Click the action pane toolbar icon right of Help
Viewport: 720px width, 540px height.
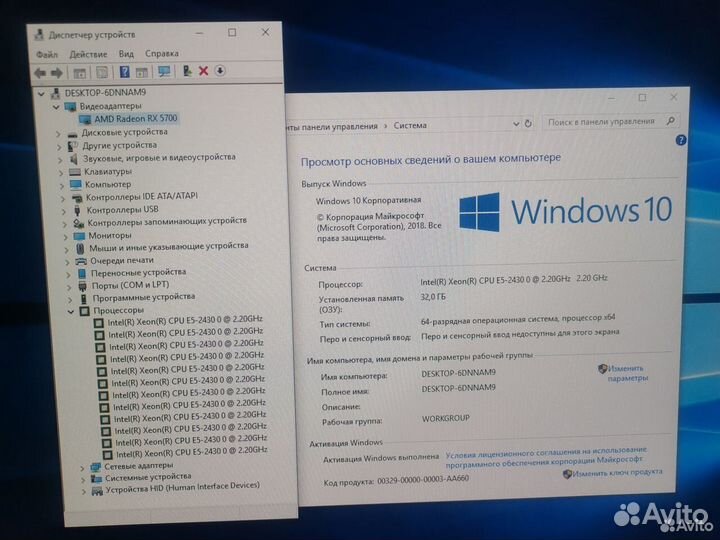(x=142, y=72)
